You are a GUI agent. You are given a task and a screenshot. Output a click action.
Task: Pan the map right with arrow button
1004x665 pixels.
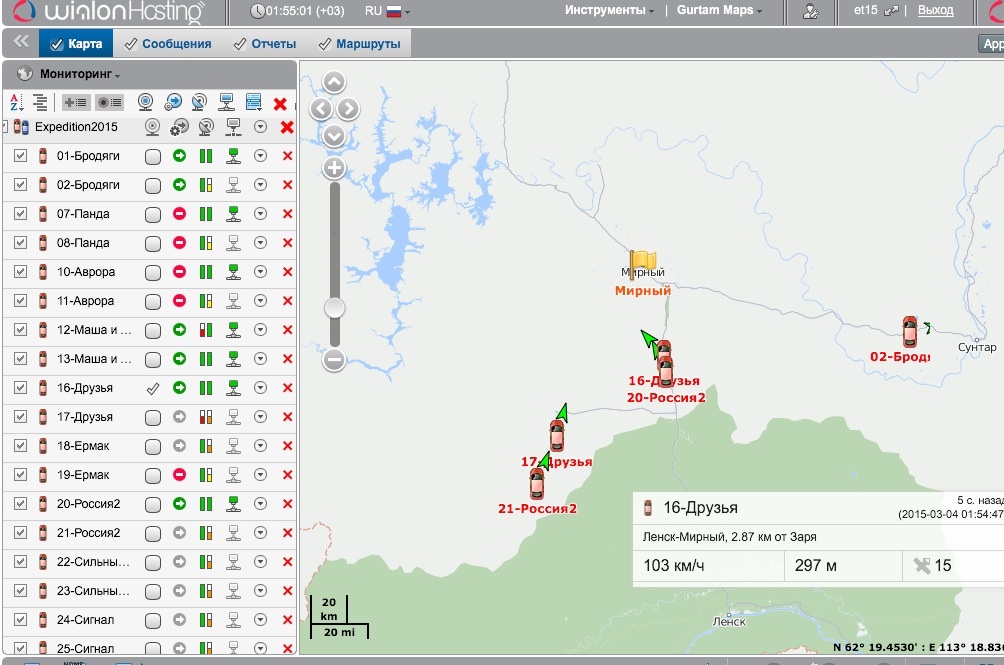tap(348, 109)
